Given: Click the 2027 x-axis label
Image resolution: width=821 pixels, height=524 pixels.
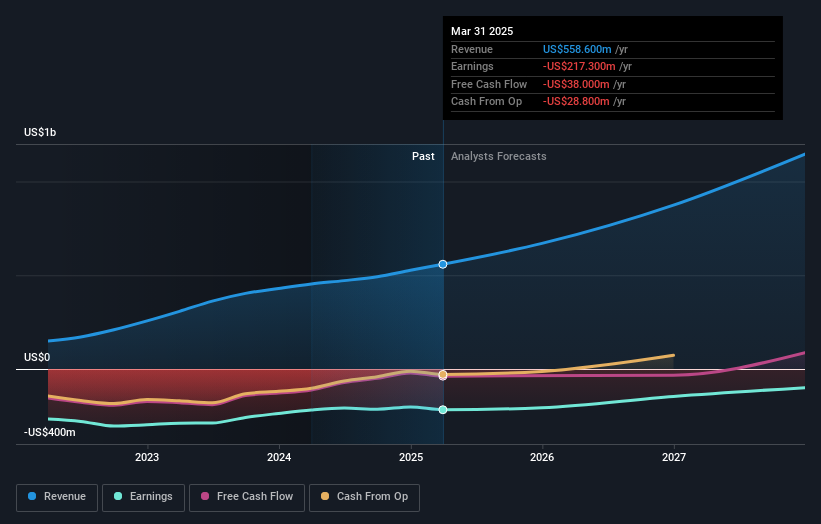Looking at the screenshot, I should tap(674, 457).
